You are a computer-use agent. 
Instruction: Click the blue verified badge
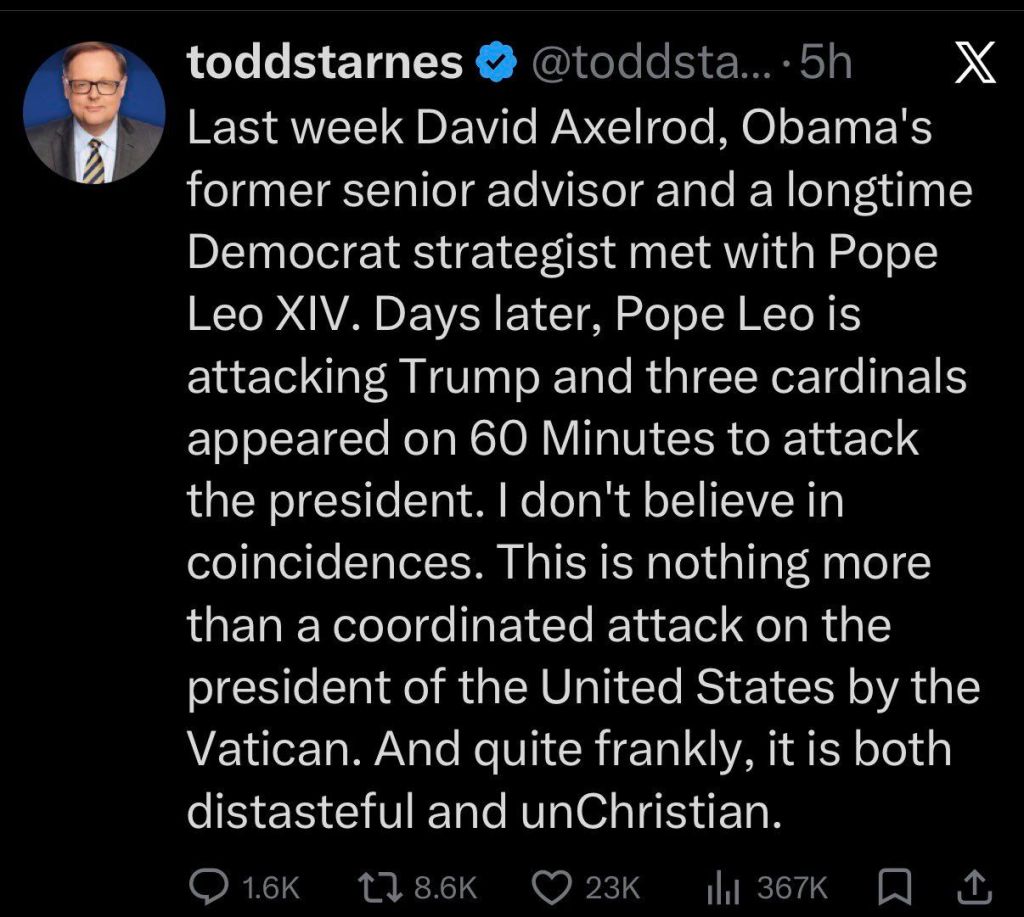(x=496, y=64)
